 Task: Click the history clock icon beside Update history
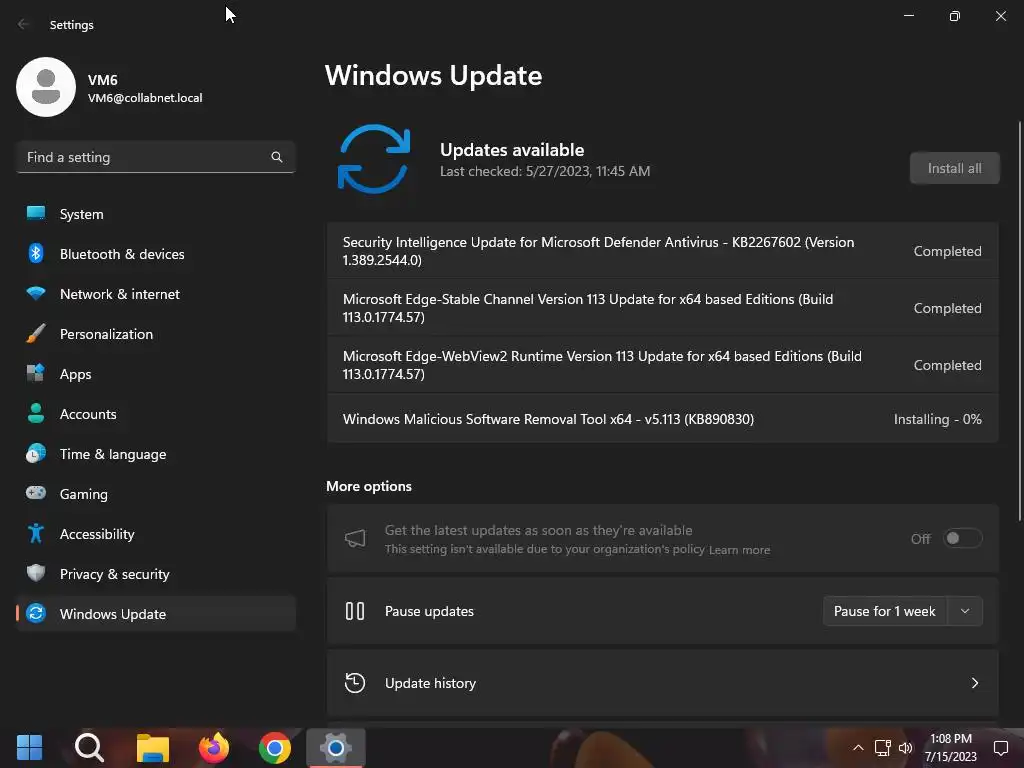[x=355, y=683]
